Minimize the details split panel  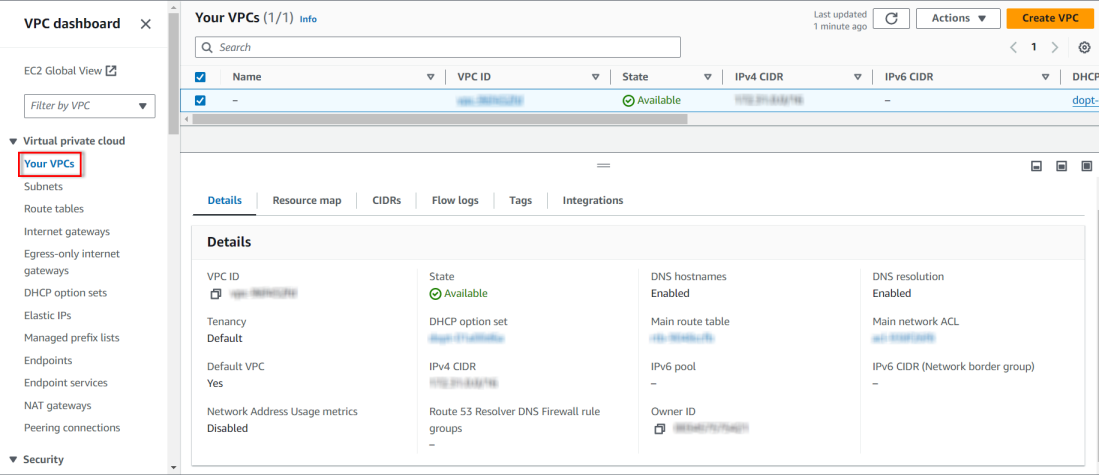pos(1037,166)
